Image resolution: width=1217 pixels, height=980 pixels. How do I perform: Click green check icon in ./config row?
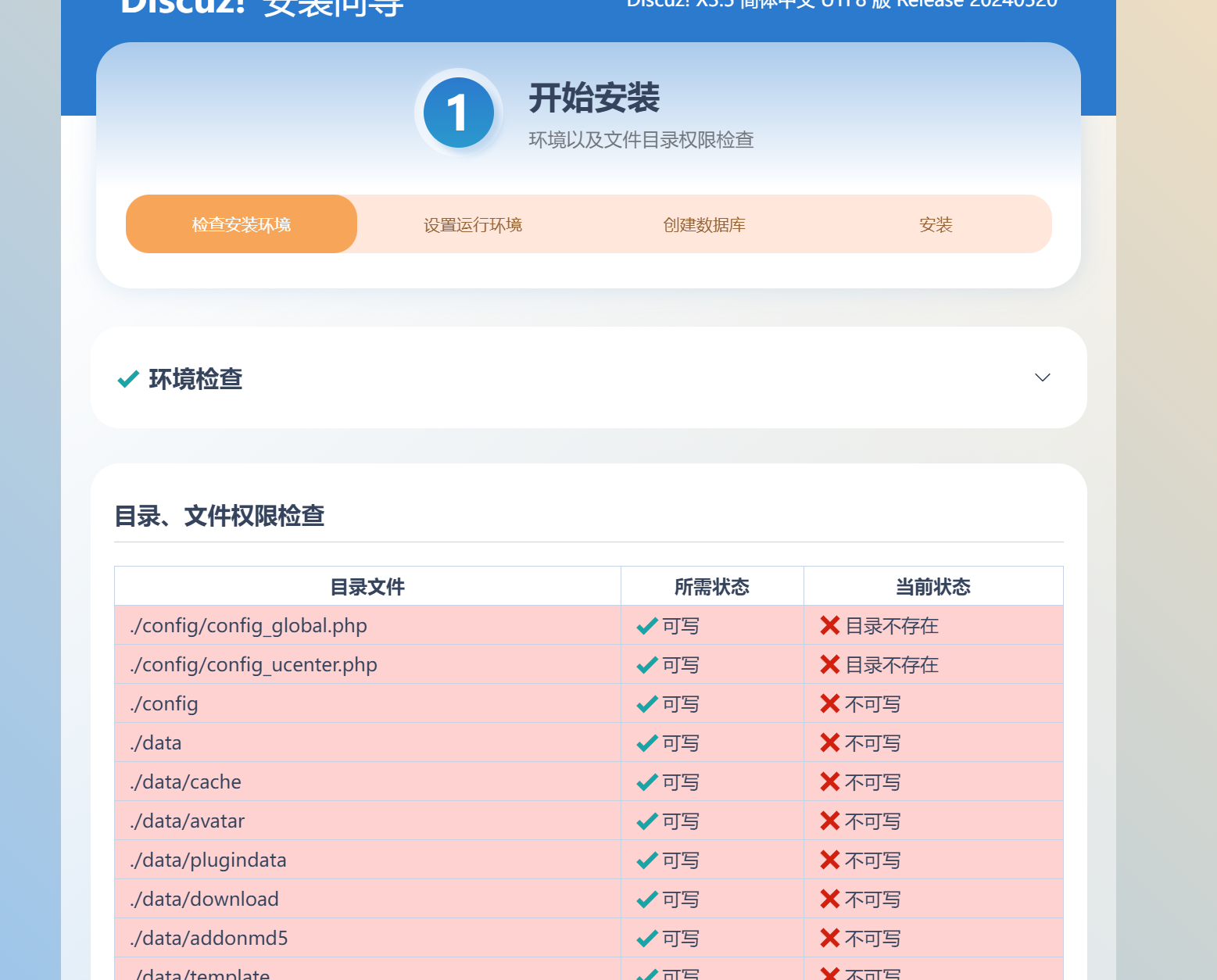coord(647,704)
